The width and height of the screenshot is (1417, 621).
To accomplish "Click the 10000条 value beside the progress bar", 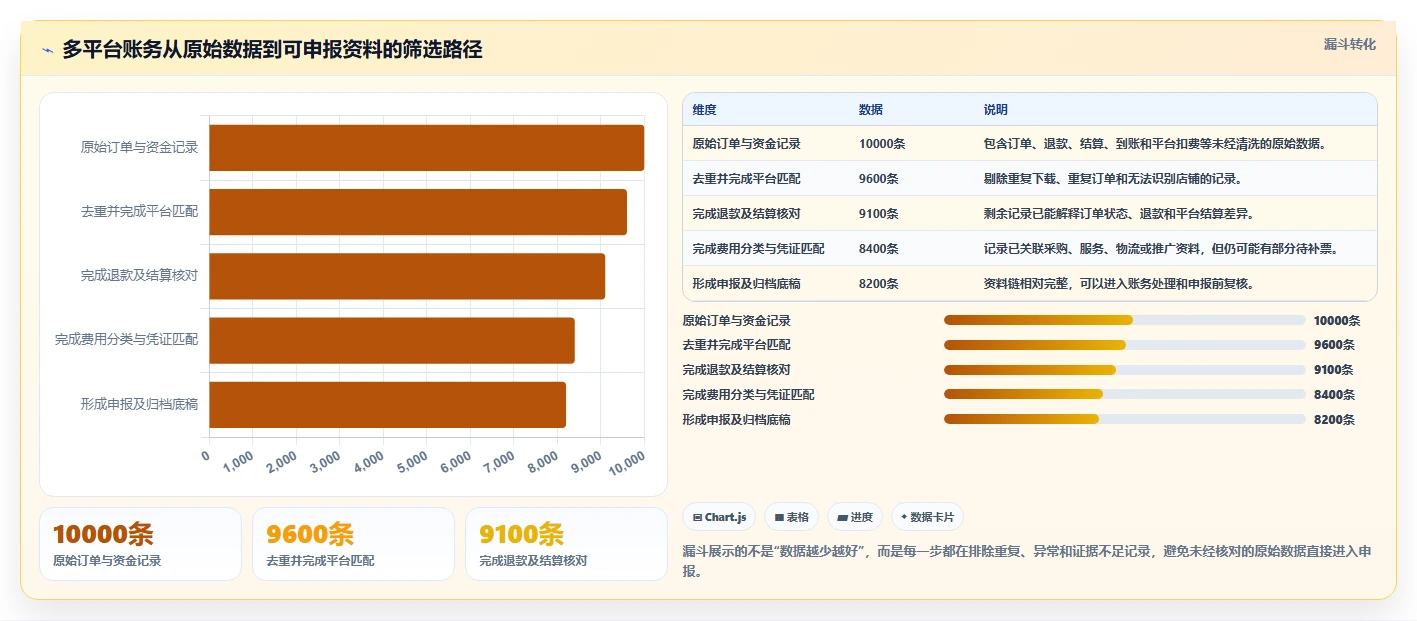I will tap(1337, 321).
